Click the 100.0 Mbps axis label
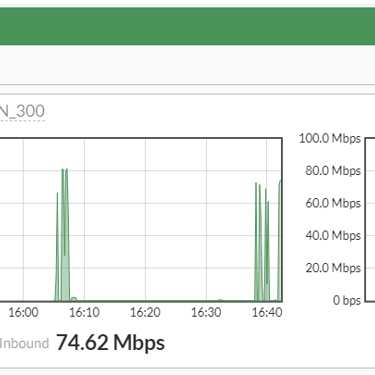The height and width of the screenshot is (375, 375). pos(330,138)
